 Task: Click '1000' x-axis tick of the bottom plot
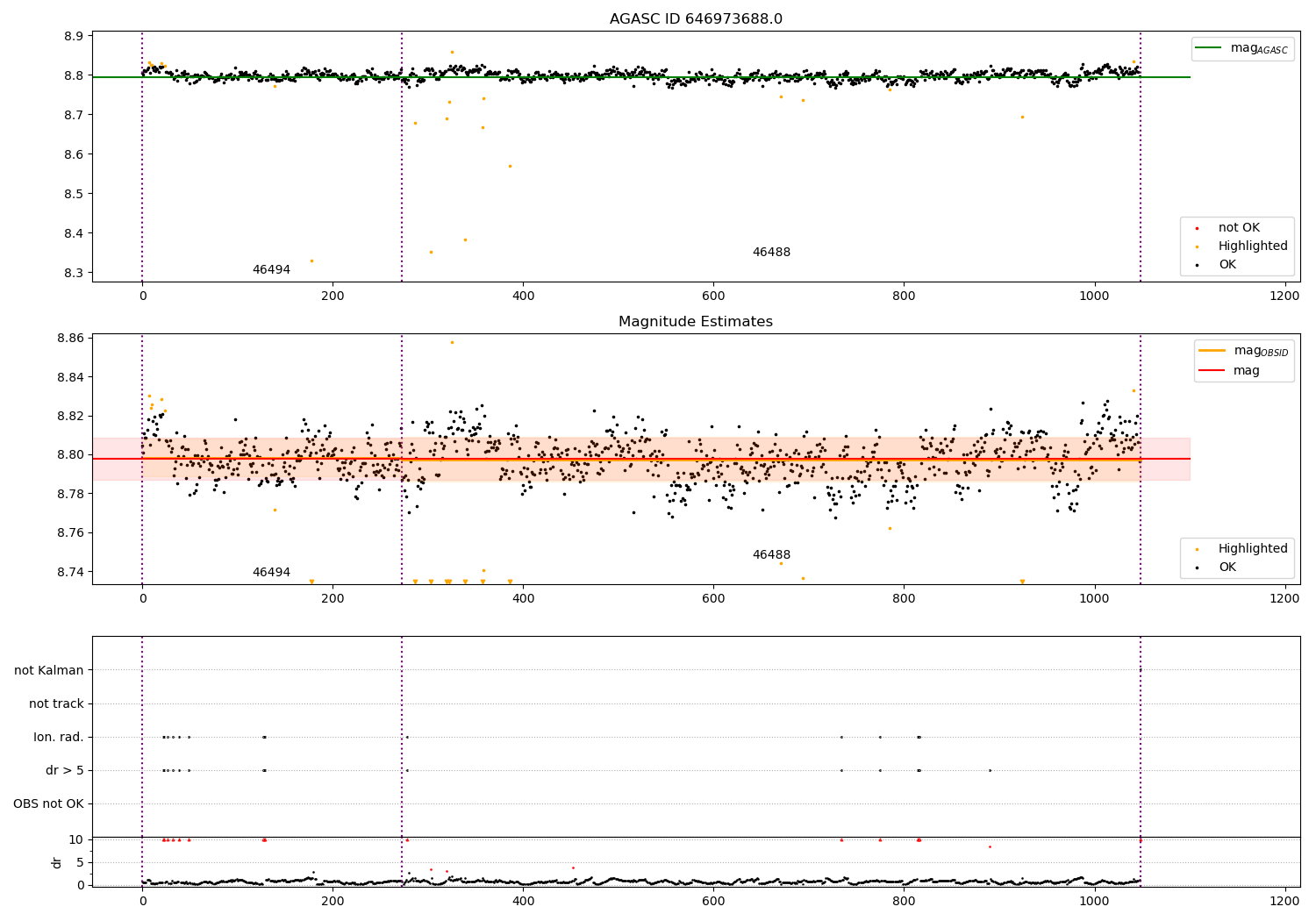(1094, 902)
